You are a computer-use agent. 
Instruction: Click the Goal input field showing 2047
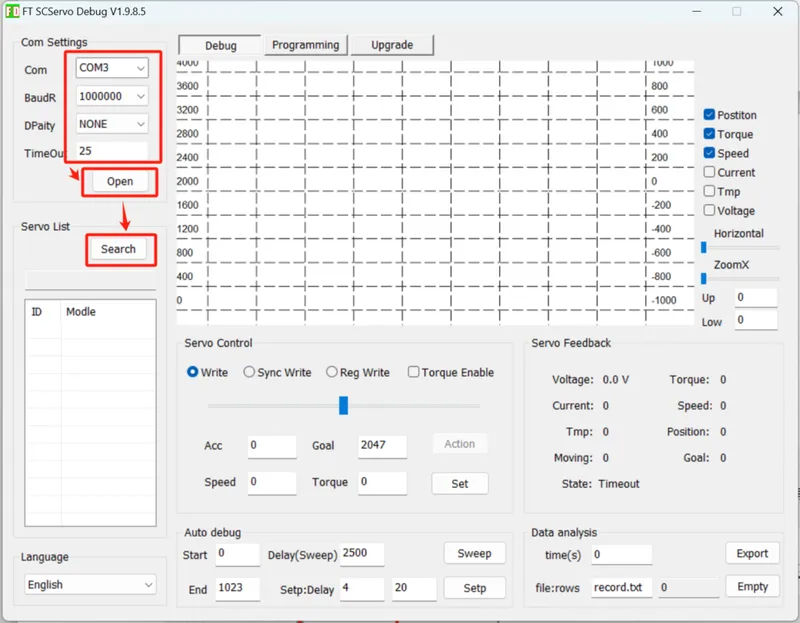tap(382, 446)
